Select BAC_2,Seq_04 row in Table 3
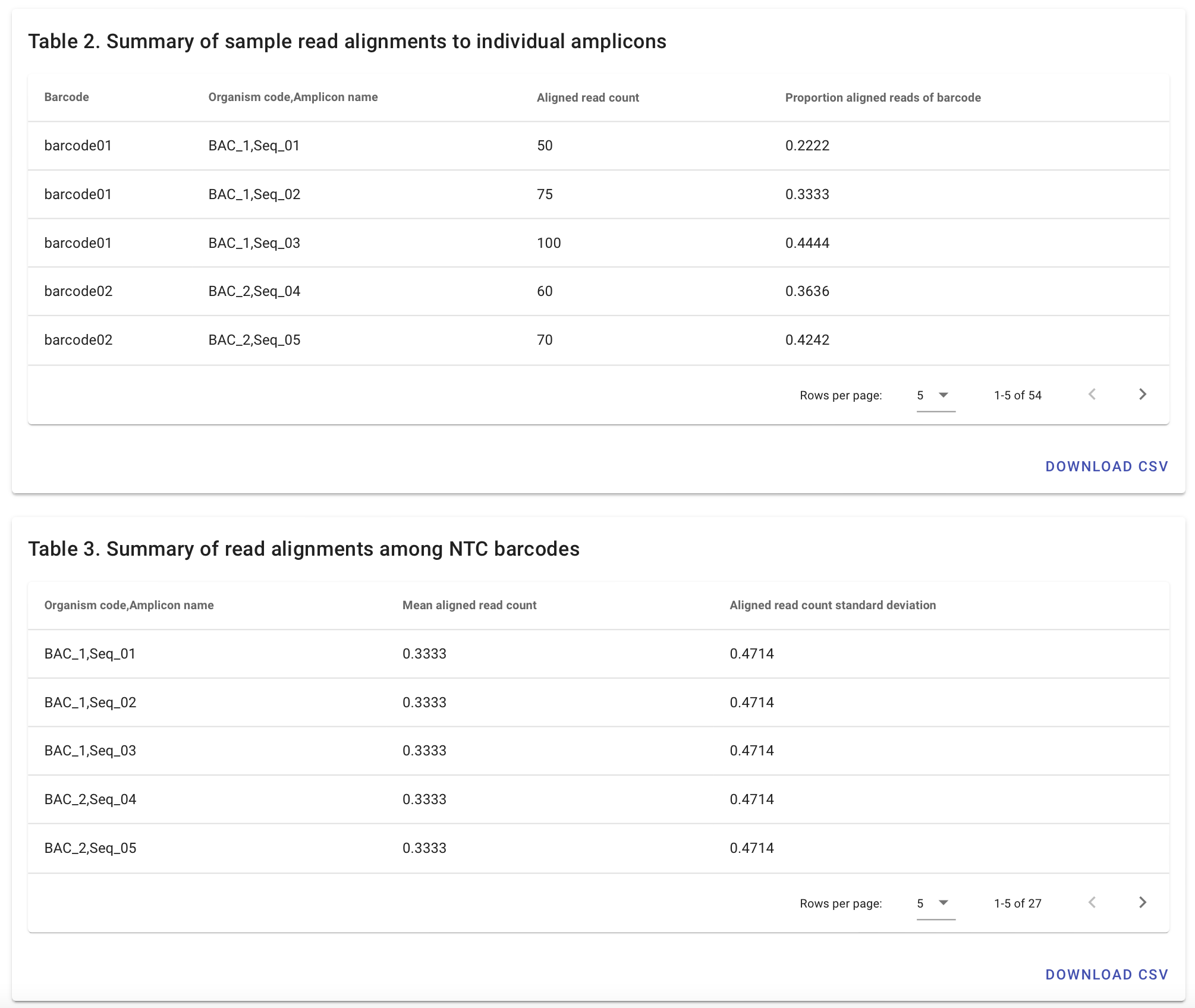The image size is (1195, 1008). coord(598,799)
